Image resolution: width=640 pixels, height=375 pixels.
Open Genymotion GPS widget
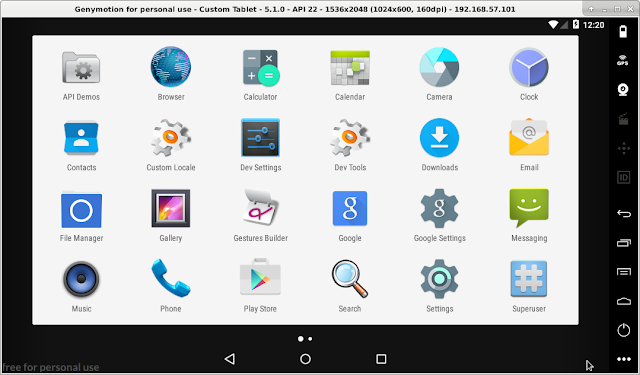coord(623,60)
